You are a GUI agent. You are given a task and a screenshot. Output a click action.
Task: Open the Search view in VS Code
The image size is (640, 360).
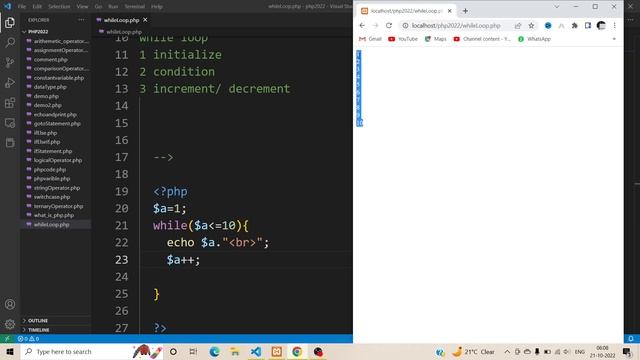pyautogui.click(x=10, y=42)
